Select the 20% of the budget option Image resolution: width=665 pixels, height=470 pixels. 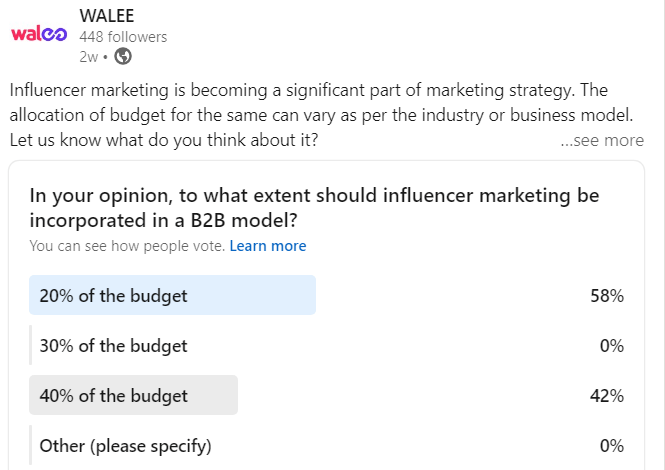pos(113,295)
